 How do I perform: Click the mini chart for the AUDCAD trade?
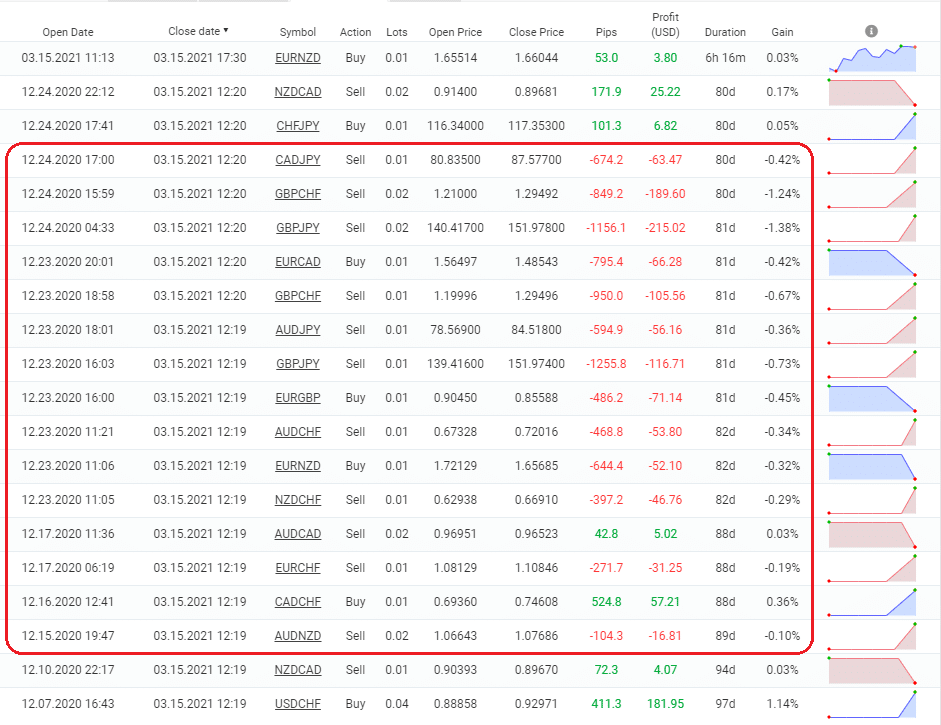click(872, 534)
